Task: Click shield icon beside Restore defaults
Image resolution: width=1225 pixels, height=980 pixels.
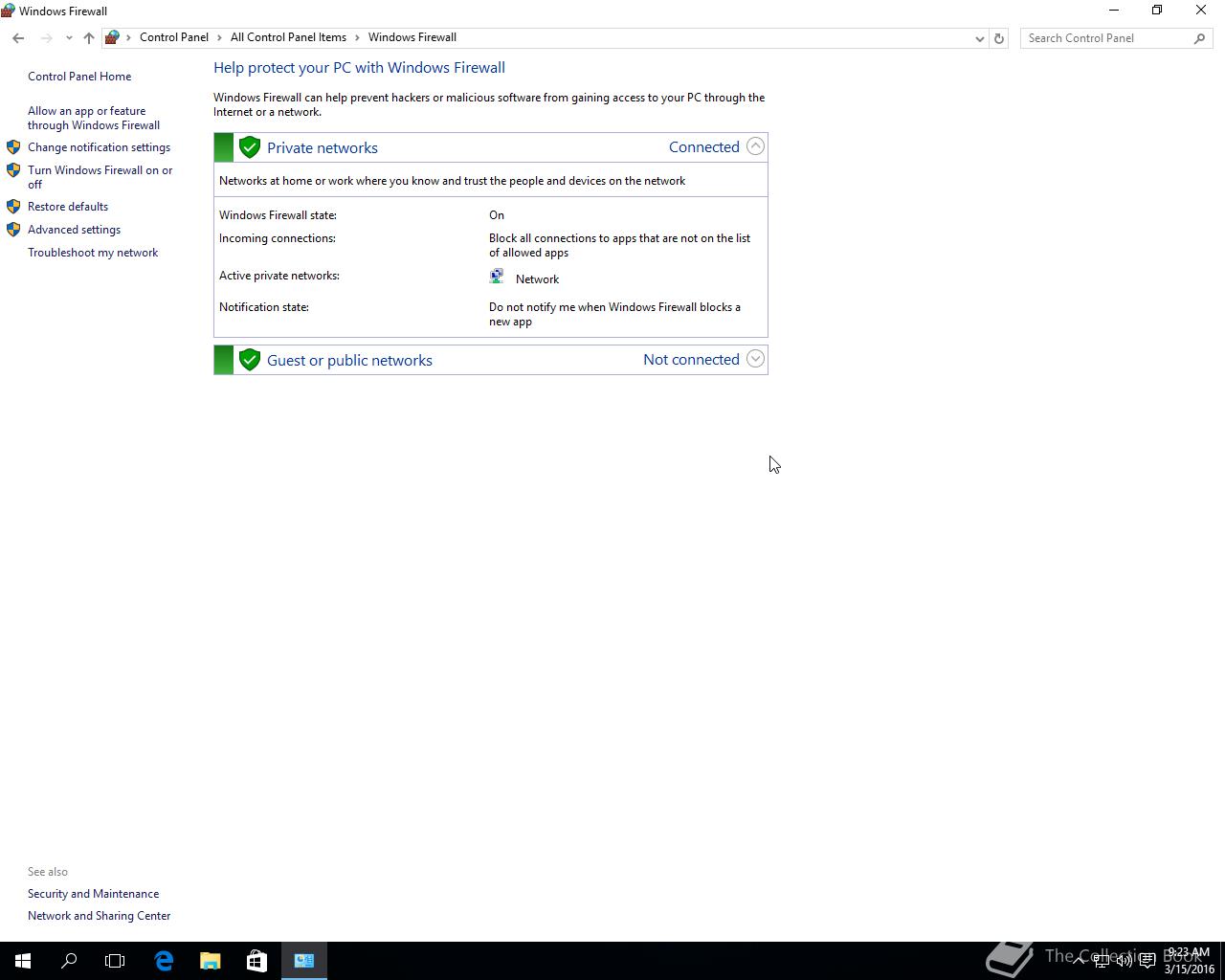Action: (13, 207)
